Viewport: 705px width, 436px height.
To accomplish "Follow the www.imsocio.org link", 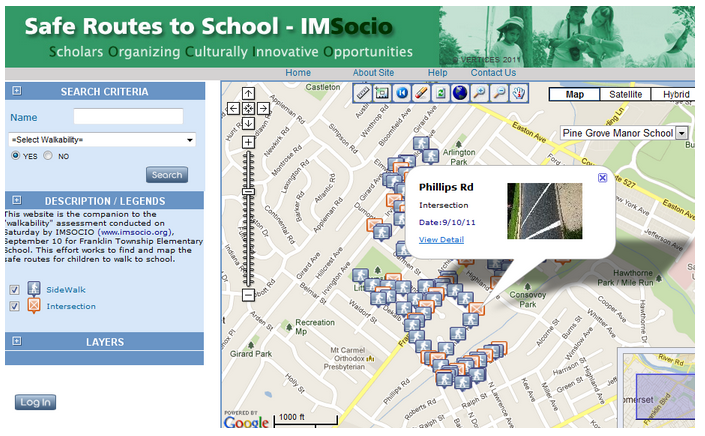I will [x=135, y=232].
